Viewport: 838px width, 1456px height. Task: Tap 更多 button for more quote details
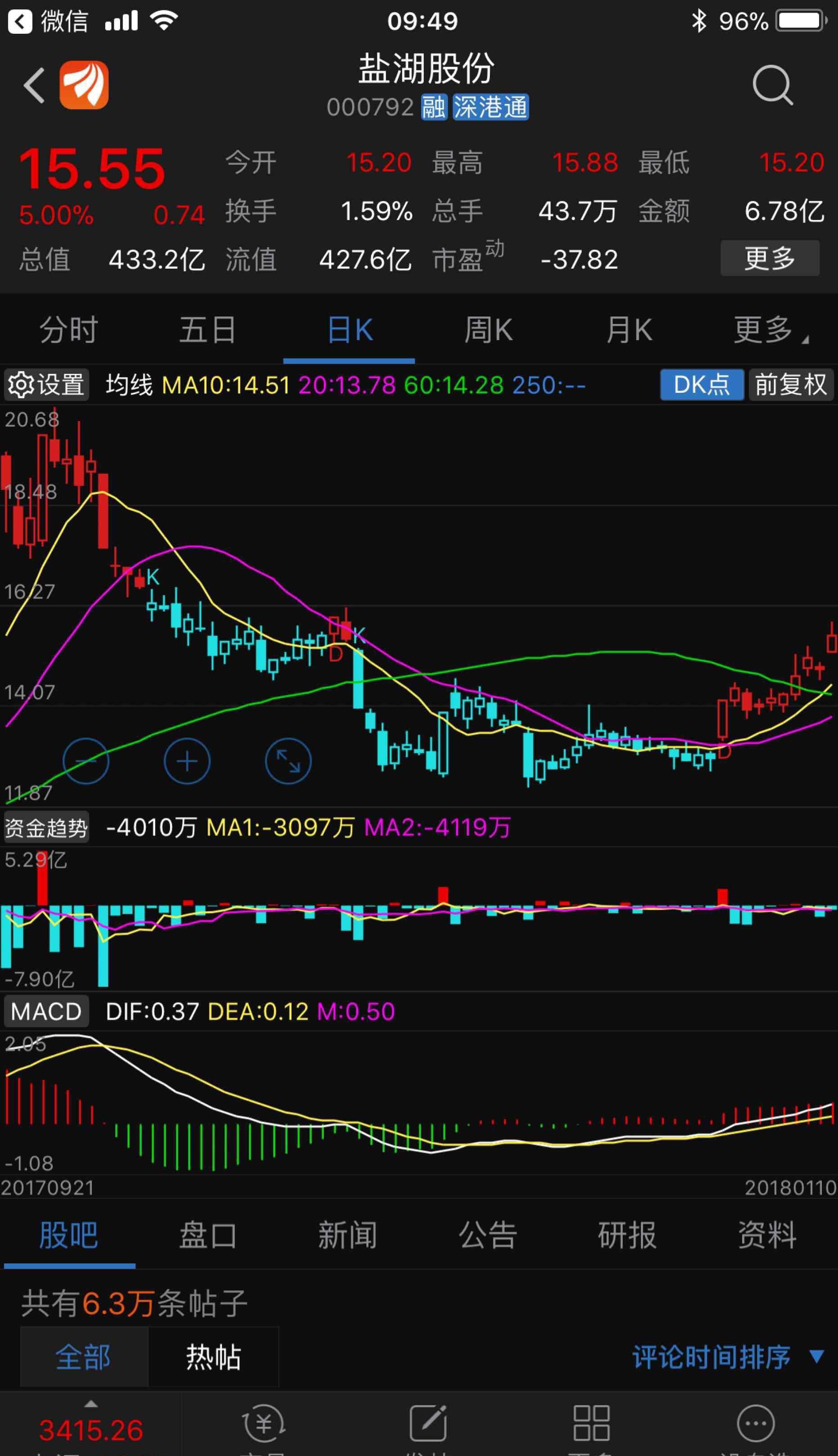[x=770, y=258]
